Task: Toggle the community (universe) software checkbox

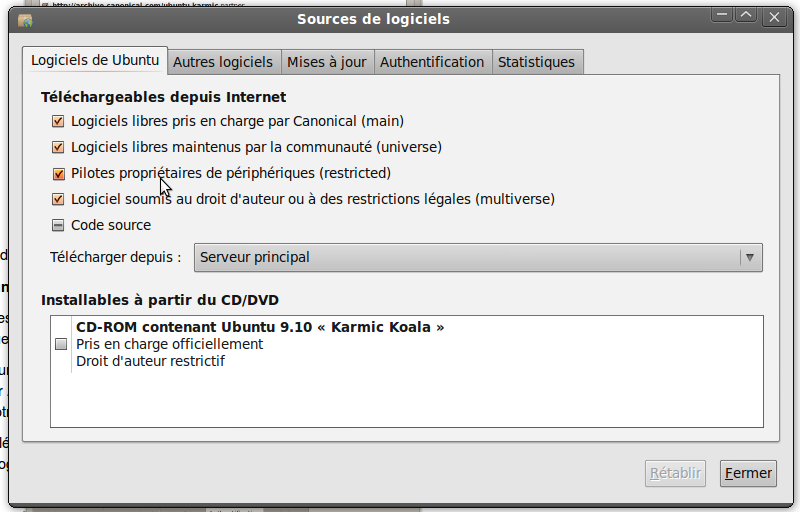Action: pyautogui.click(x=58, y=147)
